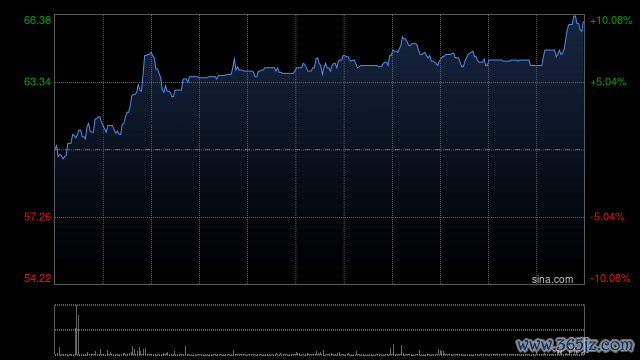Click the price line's final peak

click(574, 17)
